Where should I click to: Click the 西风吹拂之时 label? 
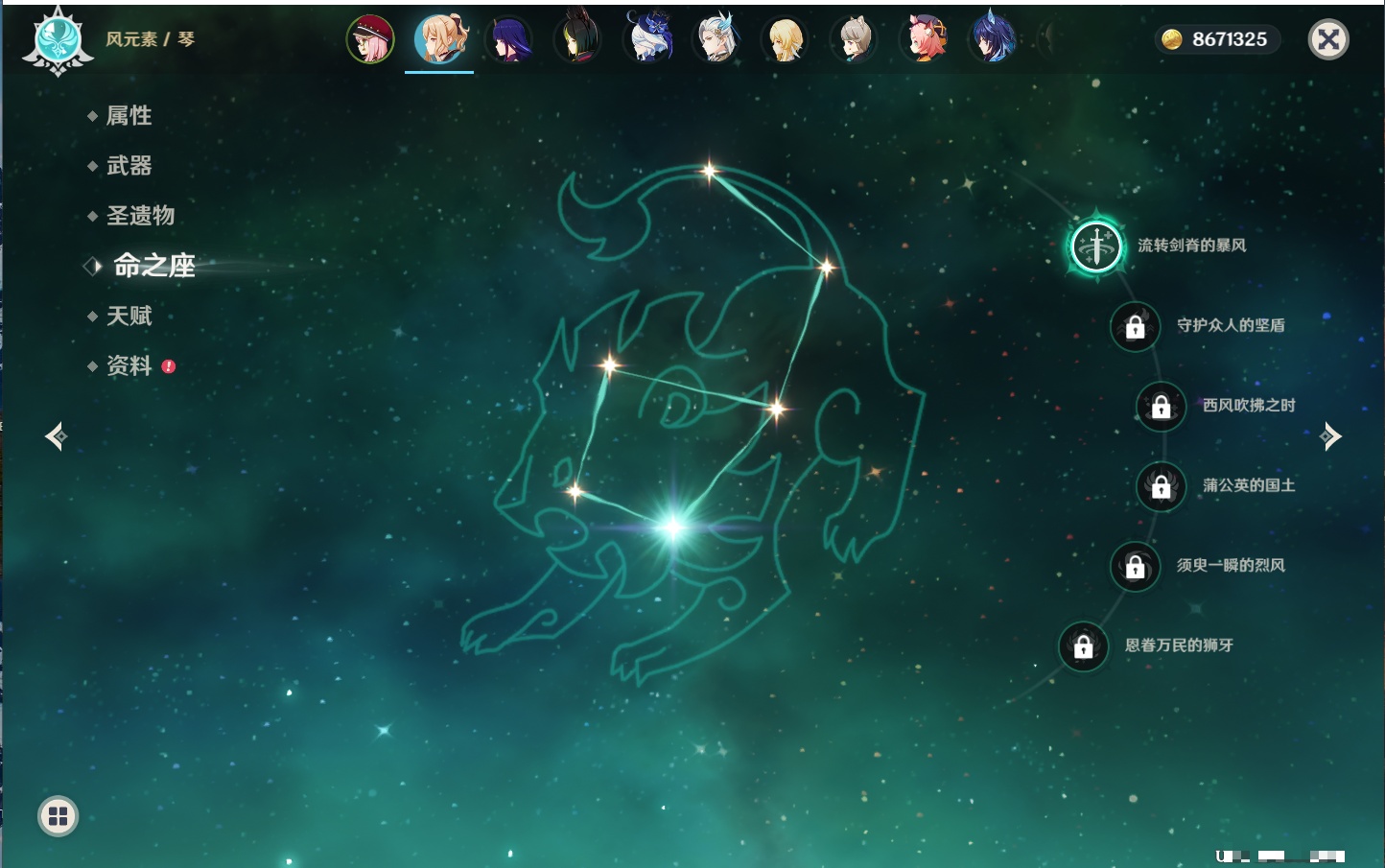(1249, 406)
